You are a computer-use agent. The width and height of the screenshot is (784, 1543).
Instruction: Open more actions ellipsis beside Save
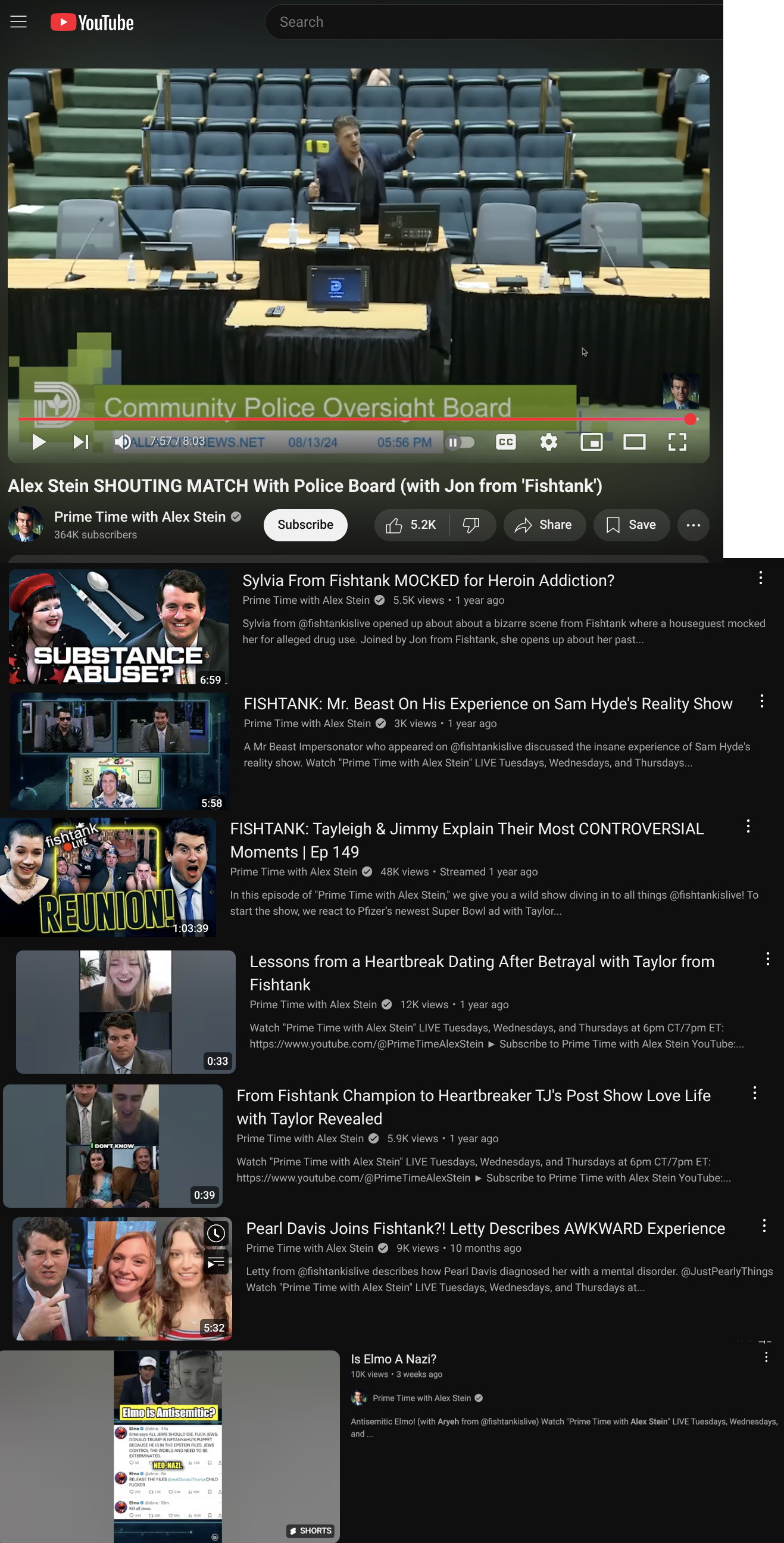click(694, 525)
